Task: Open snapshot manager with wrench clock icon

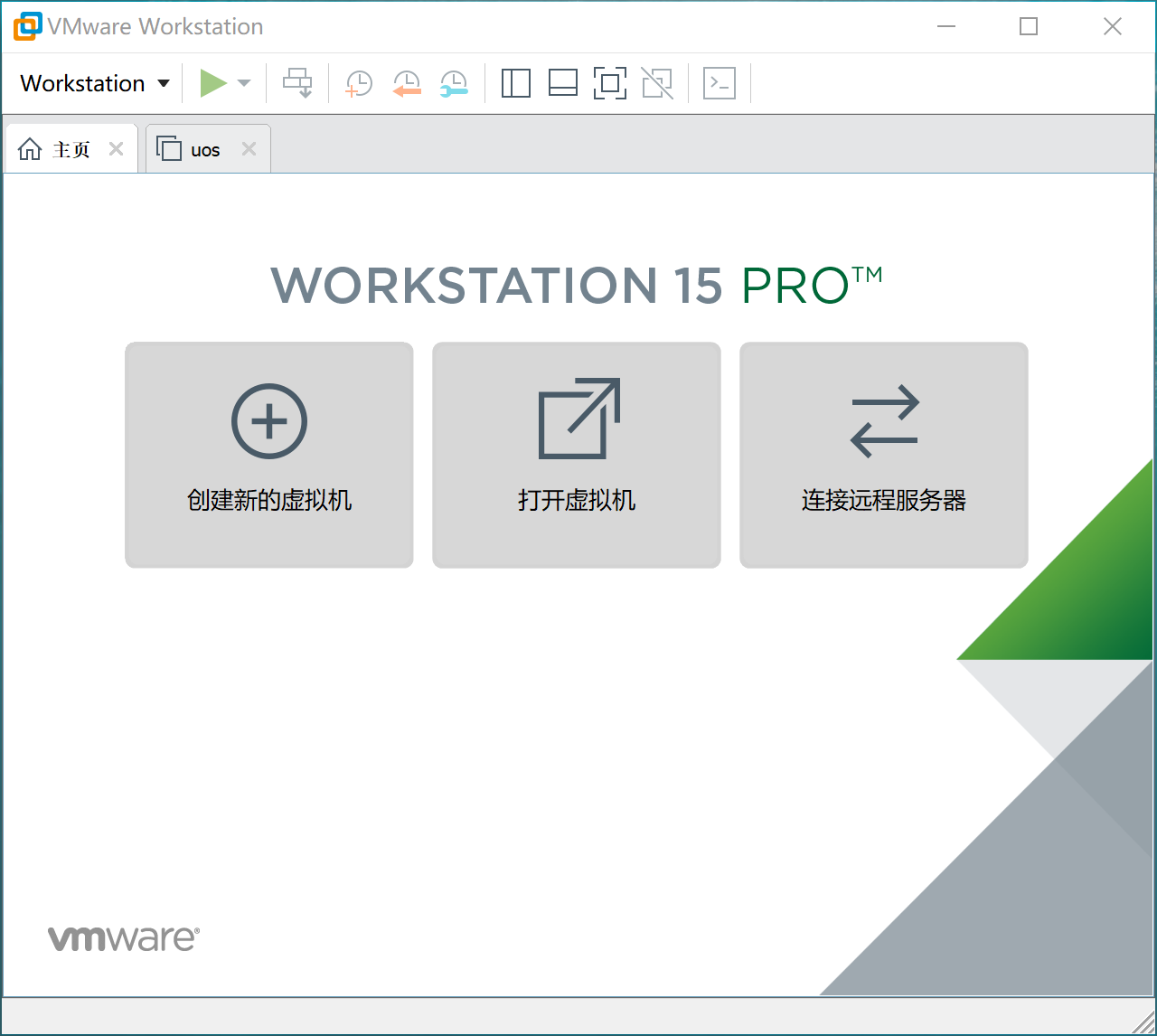Action: (454, 83)
